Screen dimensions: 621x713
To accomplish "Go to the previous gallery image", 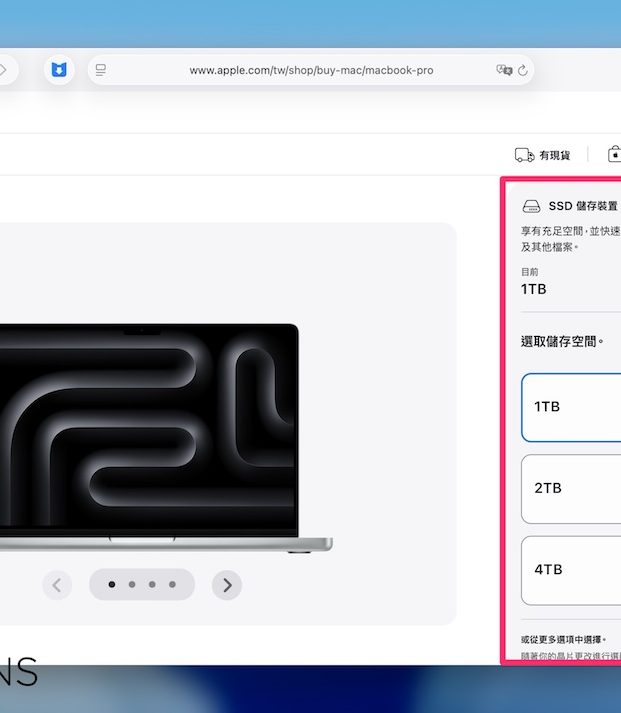I will click(x=56, y=585).
